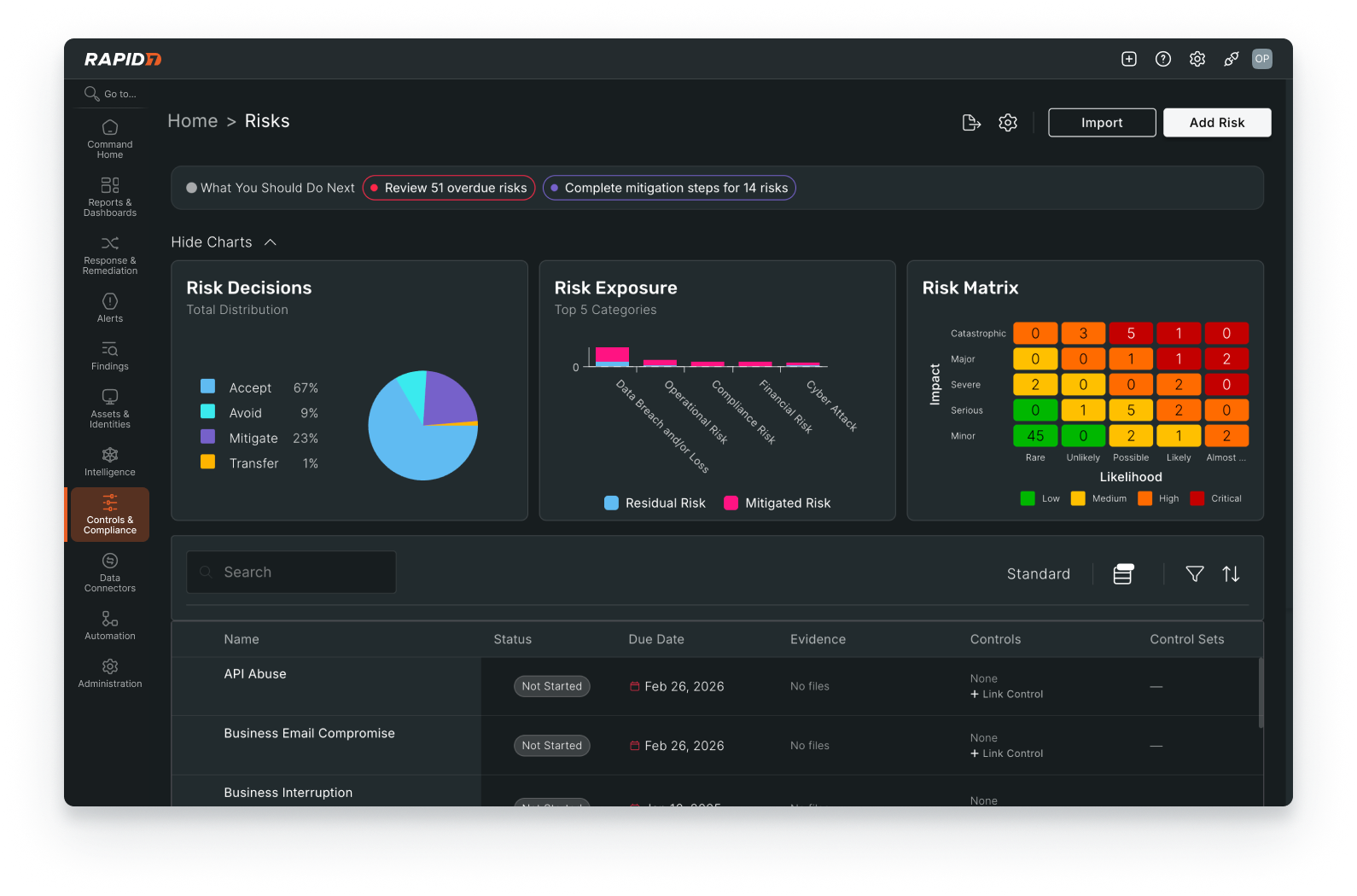Open top bar settings gear

1197,59
